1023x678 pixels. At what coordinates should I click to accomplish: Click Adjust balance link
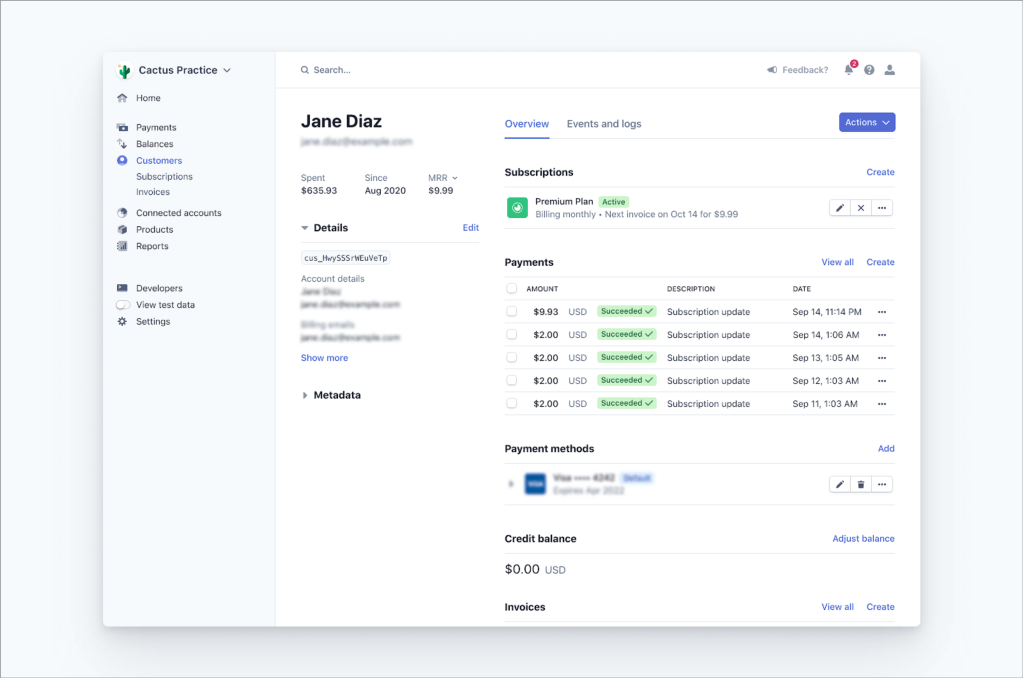[863, 539]
